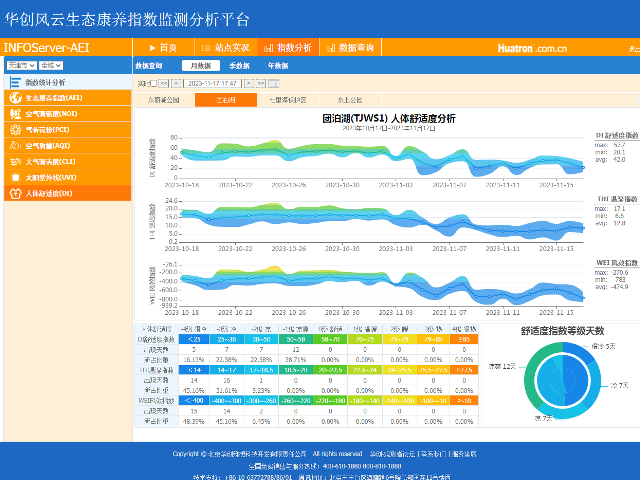This screenshot has width=640, height=480.
Task: Open the 天津市 city dropdown
Action: click(18, 65)
